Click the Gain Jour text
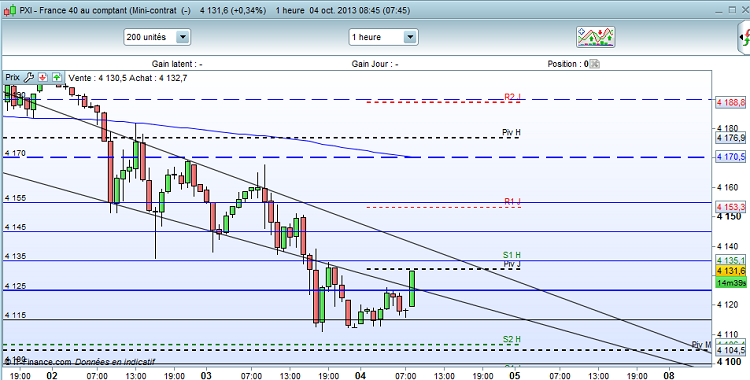This screenshot has height=380, width=750. click(x=375, y=64)
